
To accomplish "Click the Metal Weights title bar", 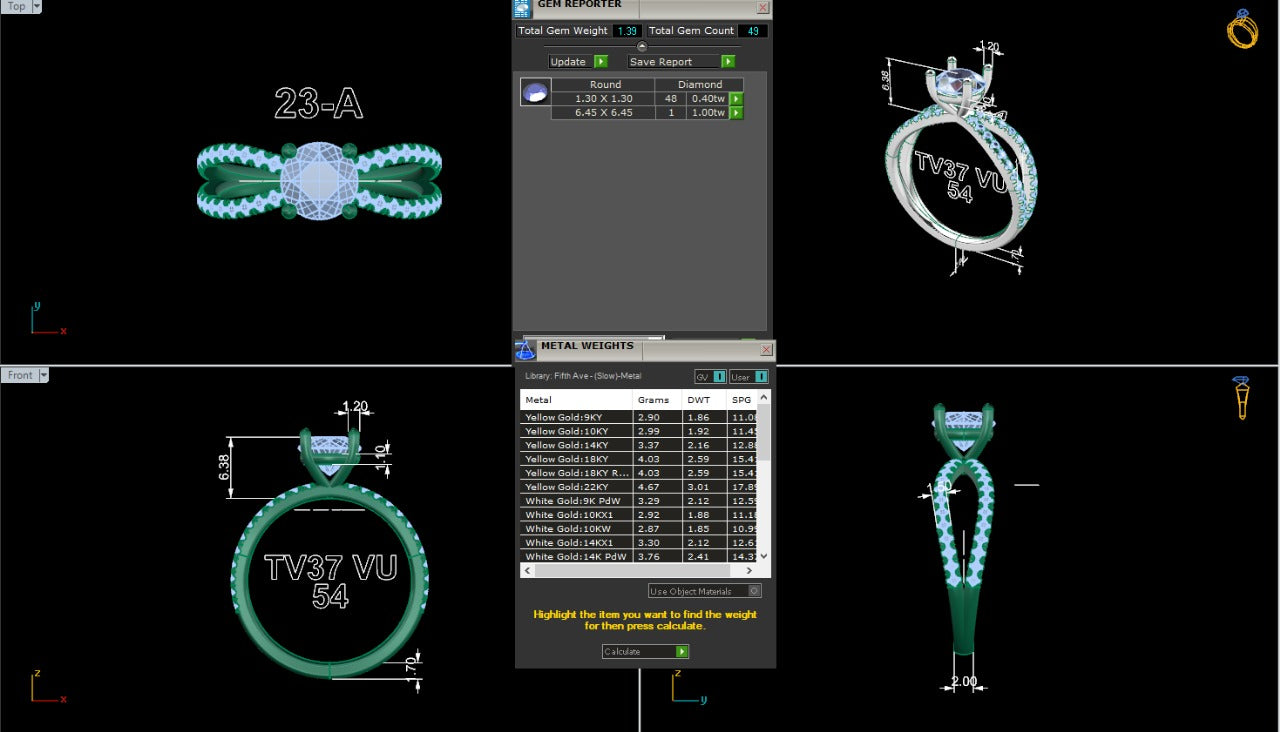I will (648, 349).
